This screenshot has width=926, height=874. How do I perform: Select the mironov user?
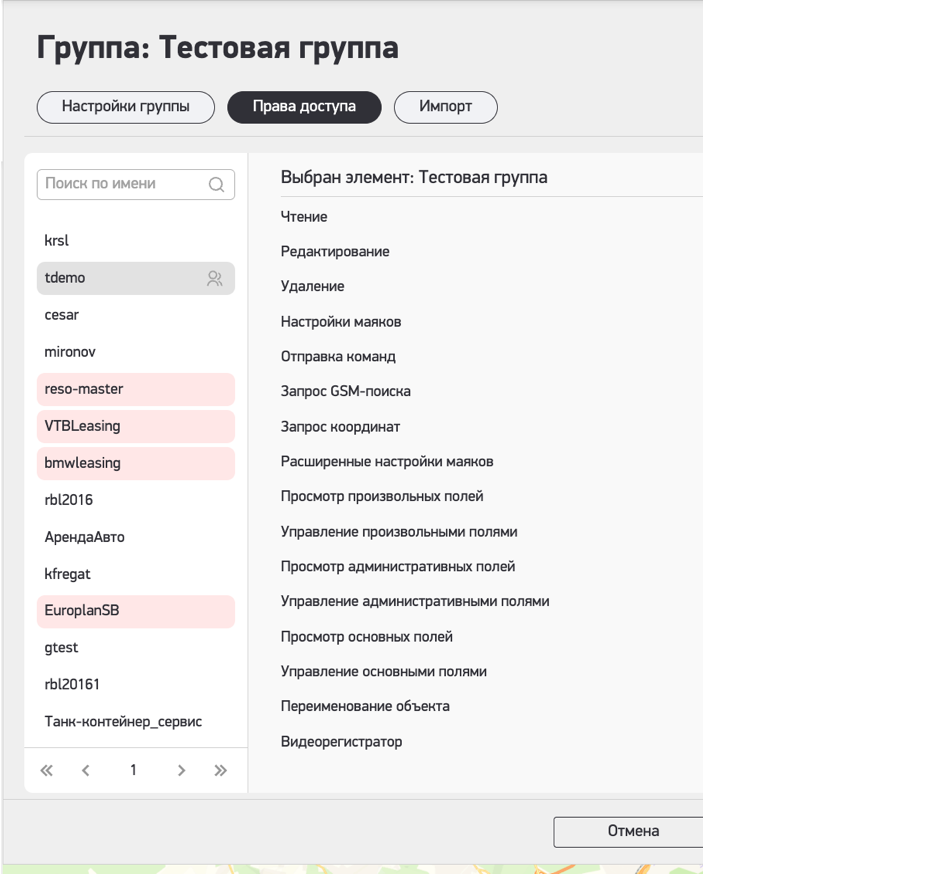coord(70,352)
